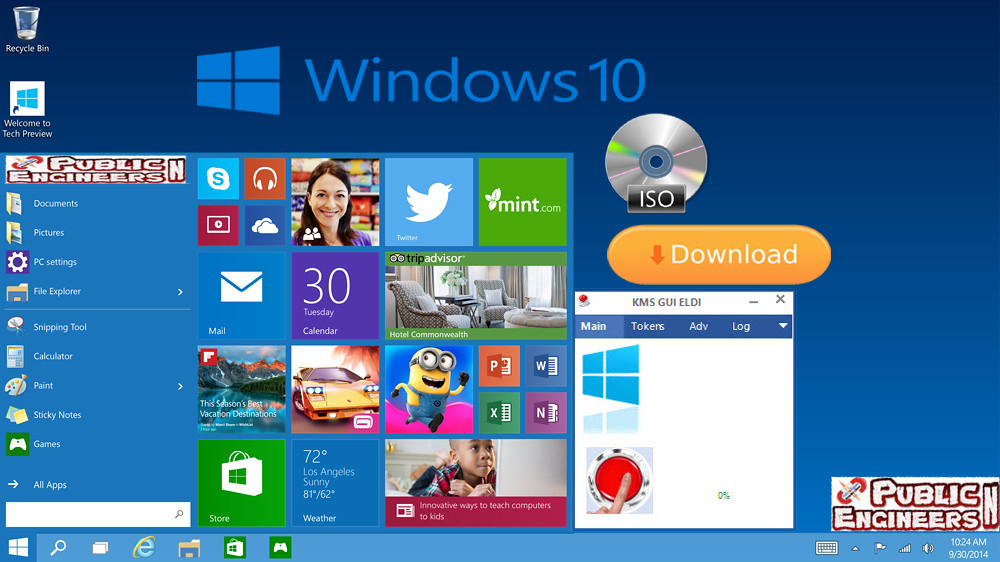
Task: Launch Snipping Tool from Start menu
Action: point(97,327)
